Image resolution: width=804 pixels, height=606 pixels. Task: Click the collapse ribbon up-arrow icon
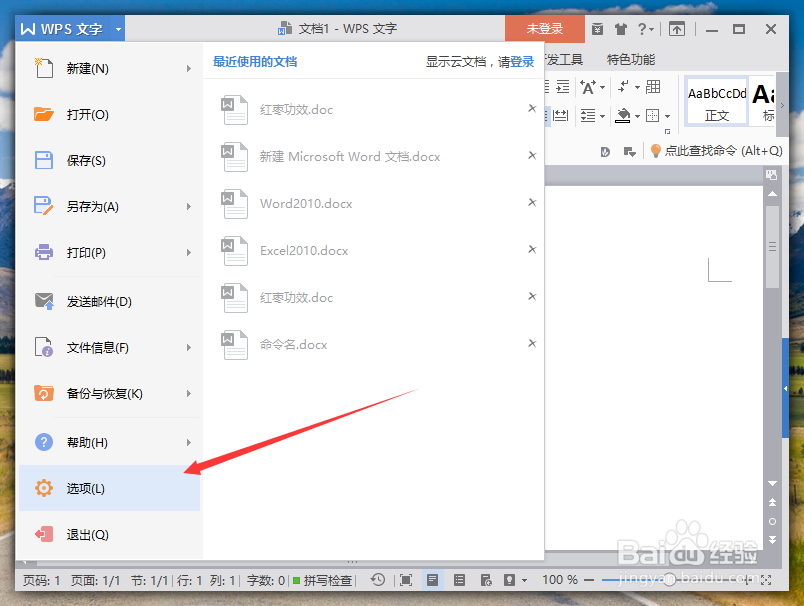coord(677,29)
